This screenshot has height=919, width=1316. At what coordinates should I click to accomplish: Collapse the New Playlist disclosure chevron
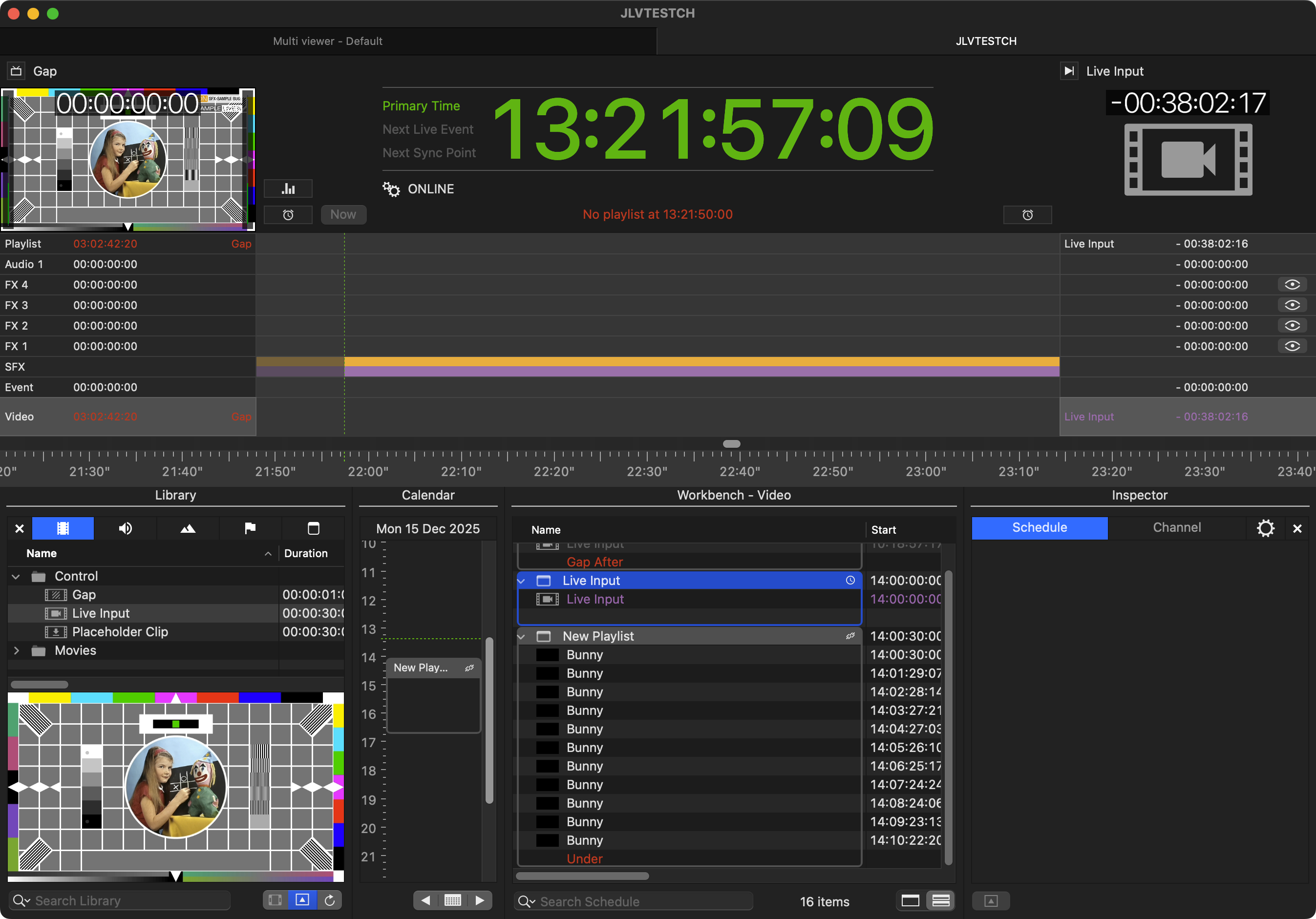pyautogui.click(x=522, y=637)
